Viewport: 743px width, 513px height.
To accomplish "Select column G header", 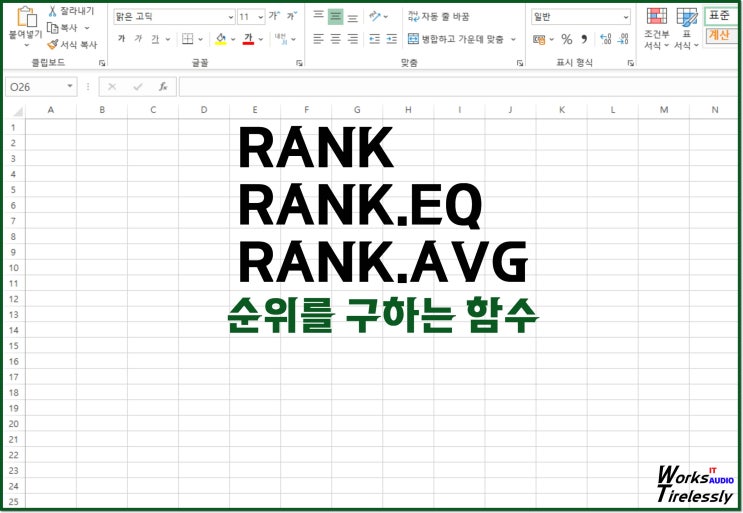I will 357,110.
